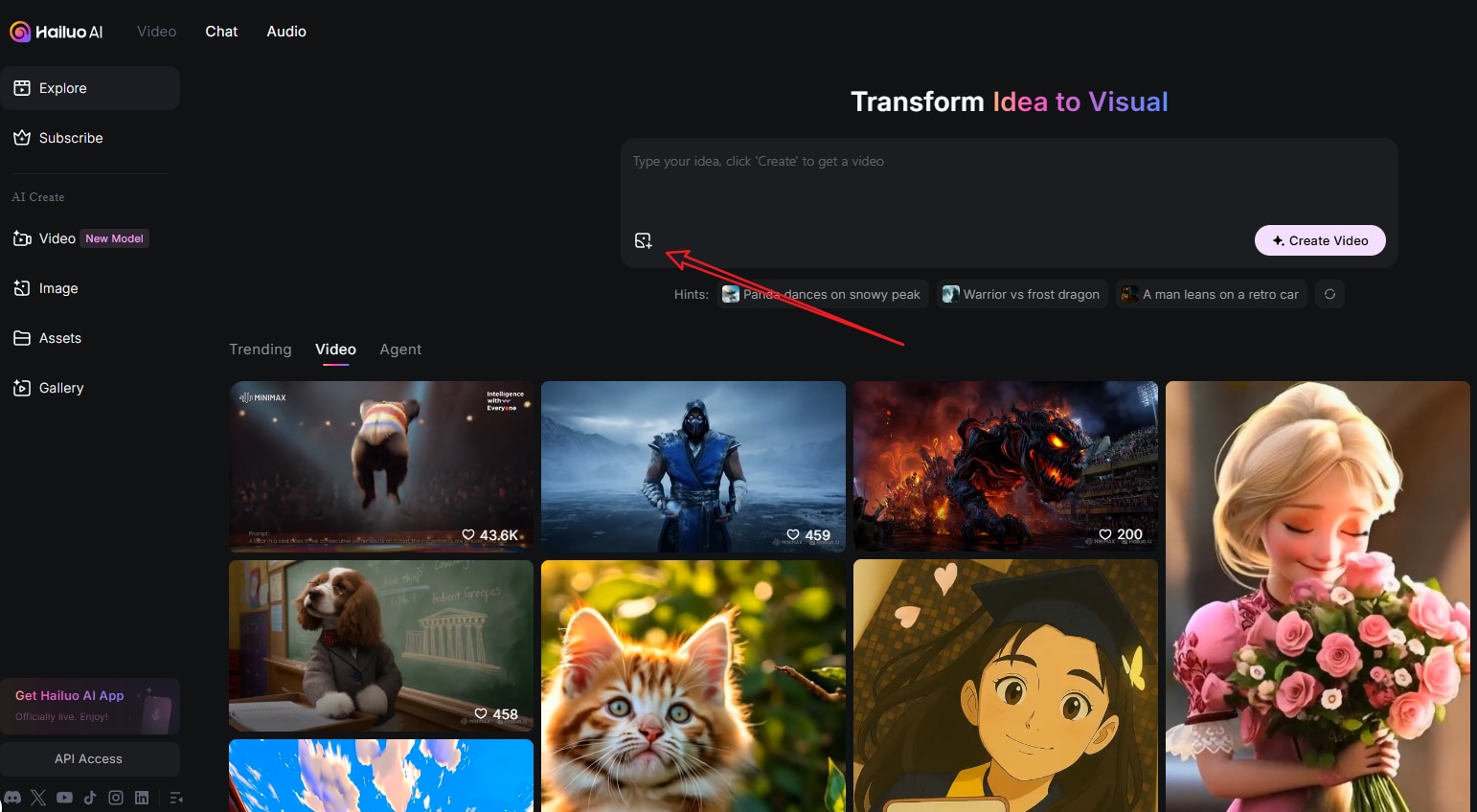Open the spaniel dog classroom video thumbnail
The width and height of the screenshot is (1477, 812).
(381, 645)
